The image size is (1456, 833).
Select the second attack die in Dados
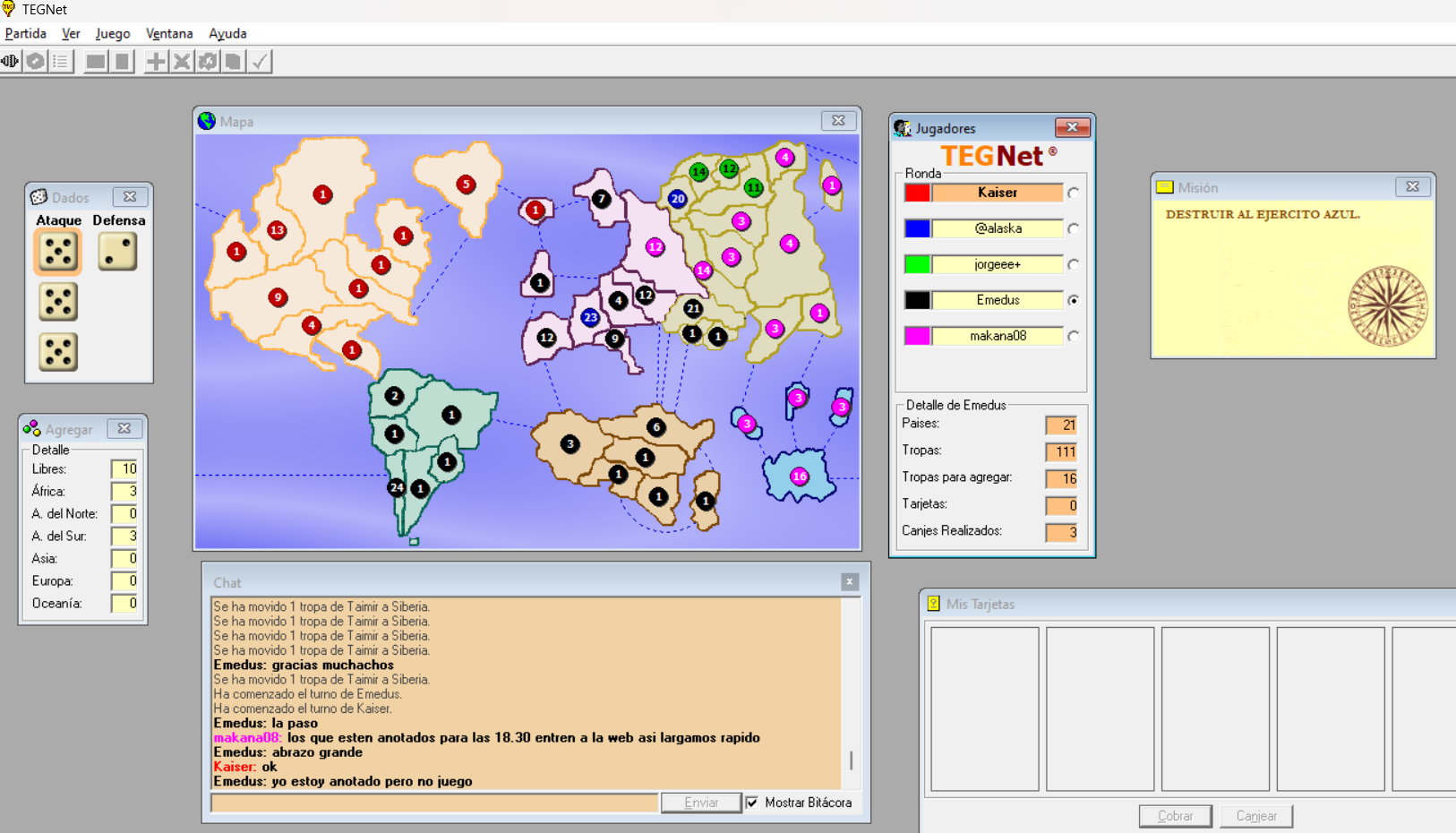[x=58, y=302]
